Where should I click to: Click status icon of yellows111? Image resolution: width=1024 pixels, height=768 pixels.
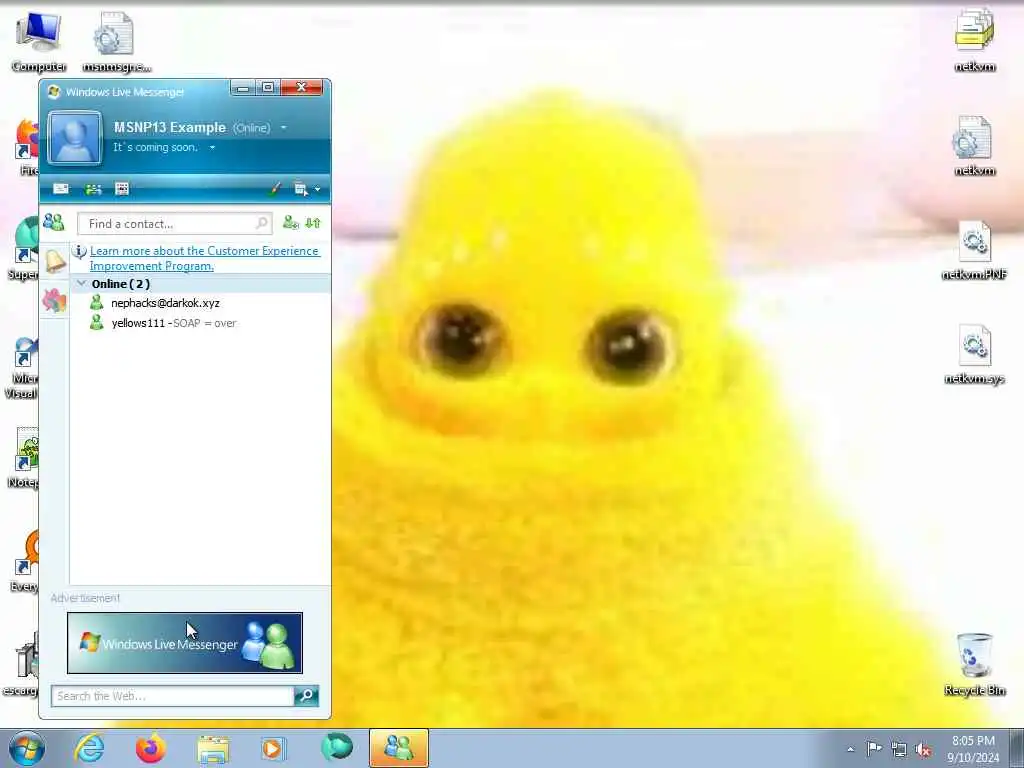[97, 323]
